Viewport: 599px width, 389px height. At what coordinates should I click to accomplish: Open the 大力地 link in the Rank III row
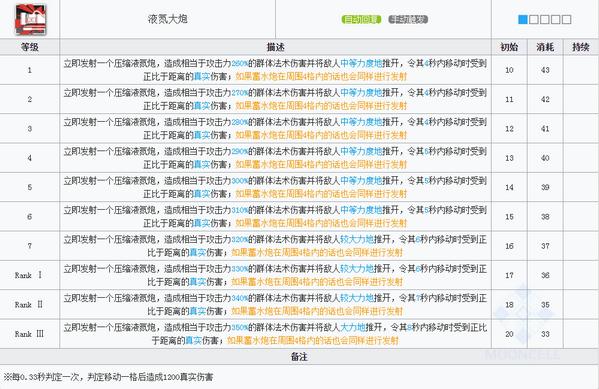coord(353,327)
